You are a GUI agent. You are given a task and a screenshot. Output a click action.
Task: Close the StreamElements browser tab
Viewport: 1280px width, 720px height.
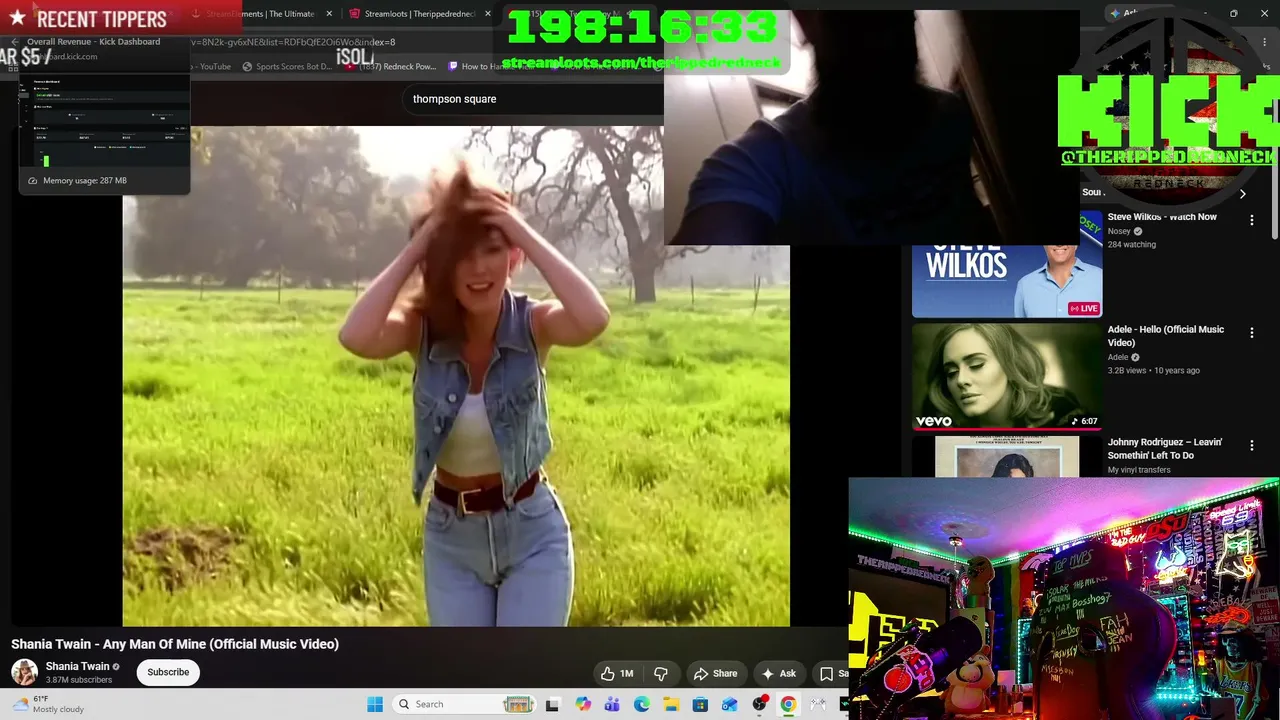tap(329, 14)
